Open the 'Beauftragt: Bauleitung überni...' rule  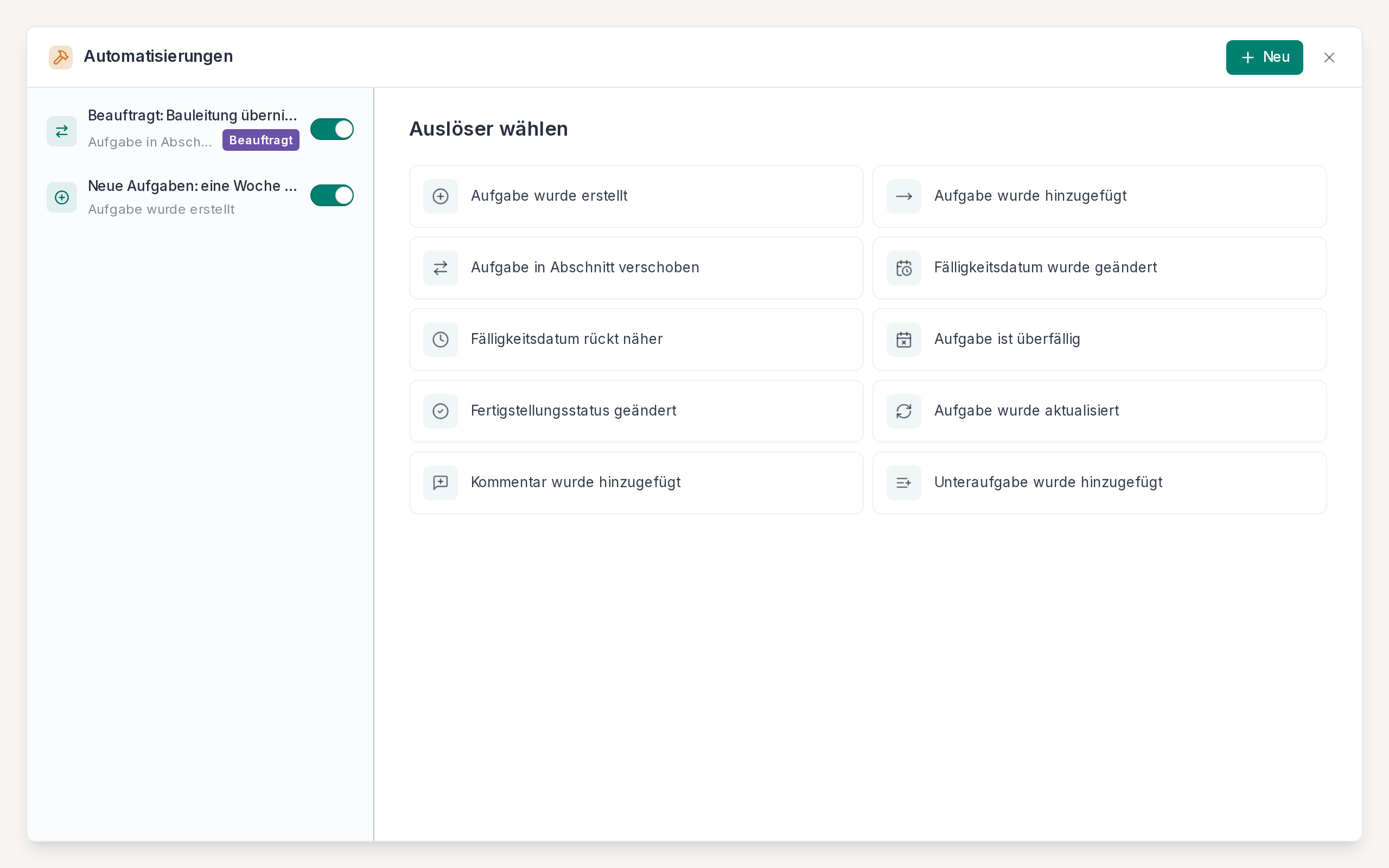(x=193, y=116)
